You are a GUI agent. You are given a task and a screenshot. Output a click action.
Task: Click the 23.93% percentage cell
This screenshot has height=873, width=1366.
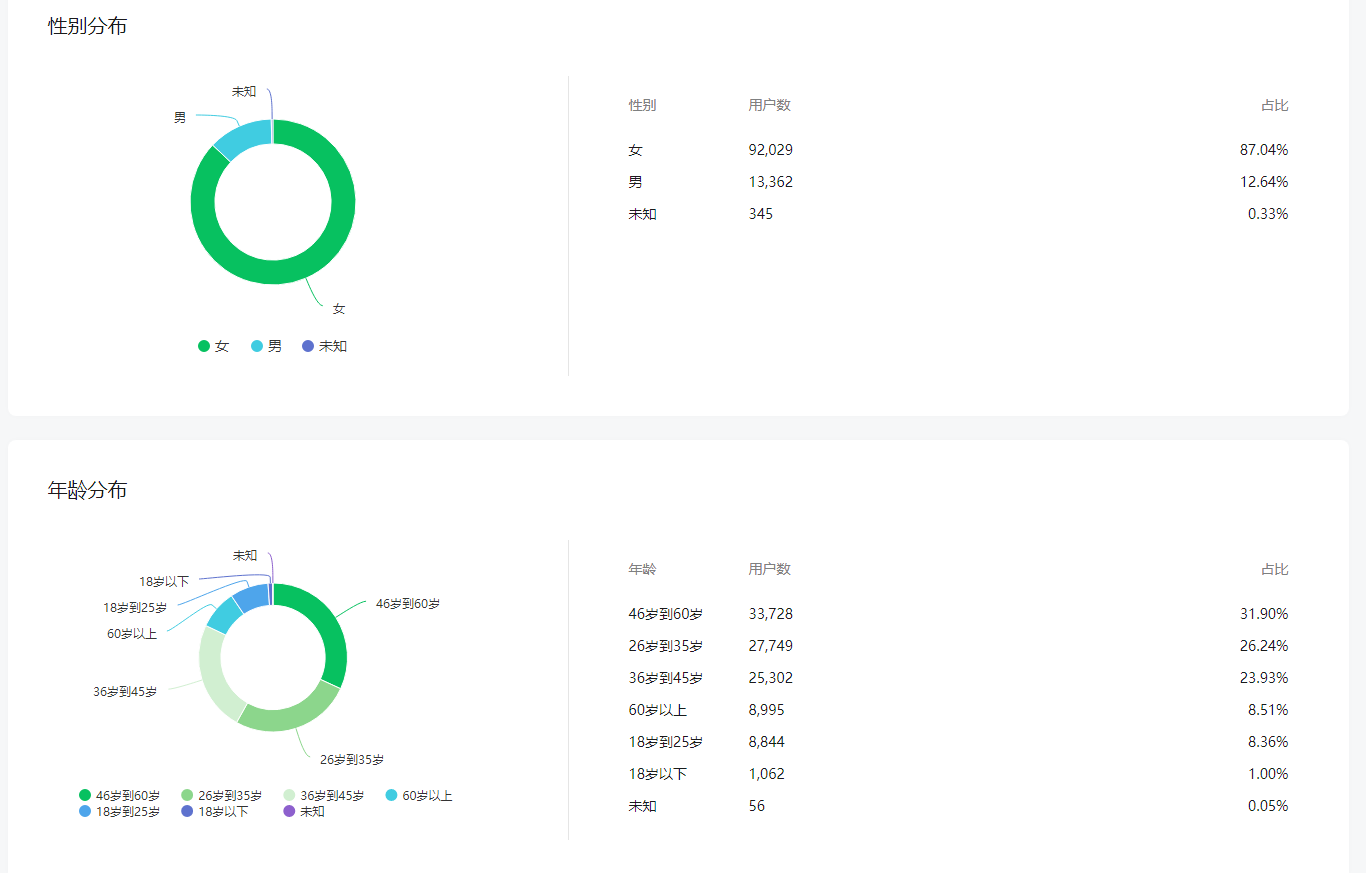[1264, 678]
